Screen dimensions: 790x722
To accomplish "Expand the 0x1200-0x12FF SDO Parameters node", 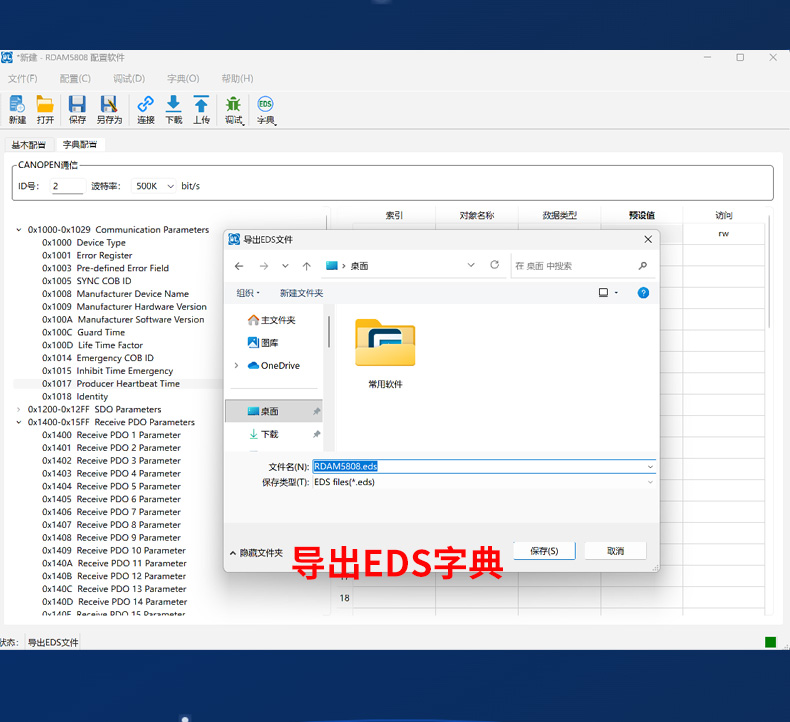I will tap(19, 409).
